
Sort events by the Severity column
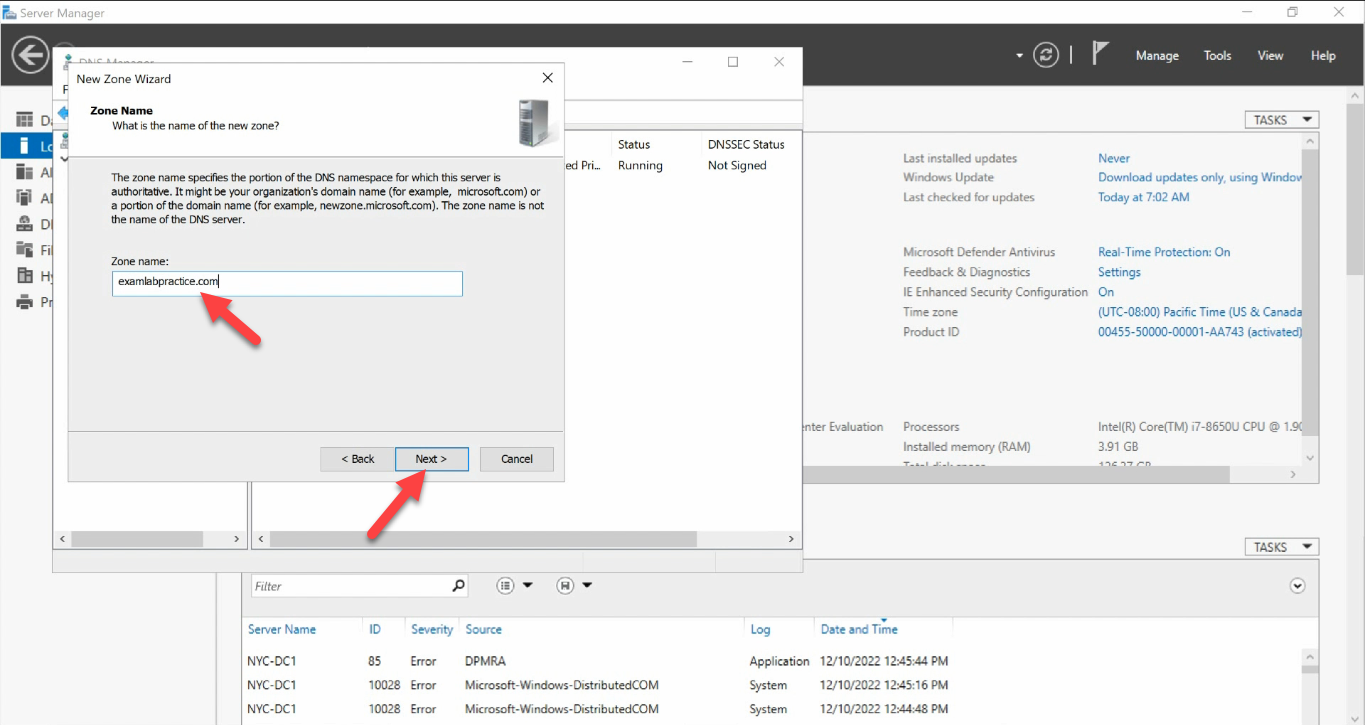point(432,629)
